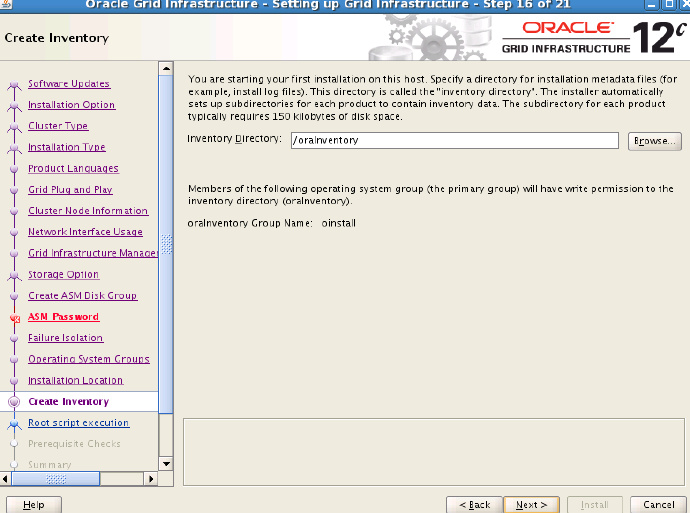
Task: Jump to the Operating System Groups step
Action: [x=89, y=359]
